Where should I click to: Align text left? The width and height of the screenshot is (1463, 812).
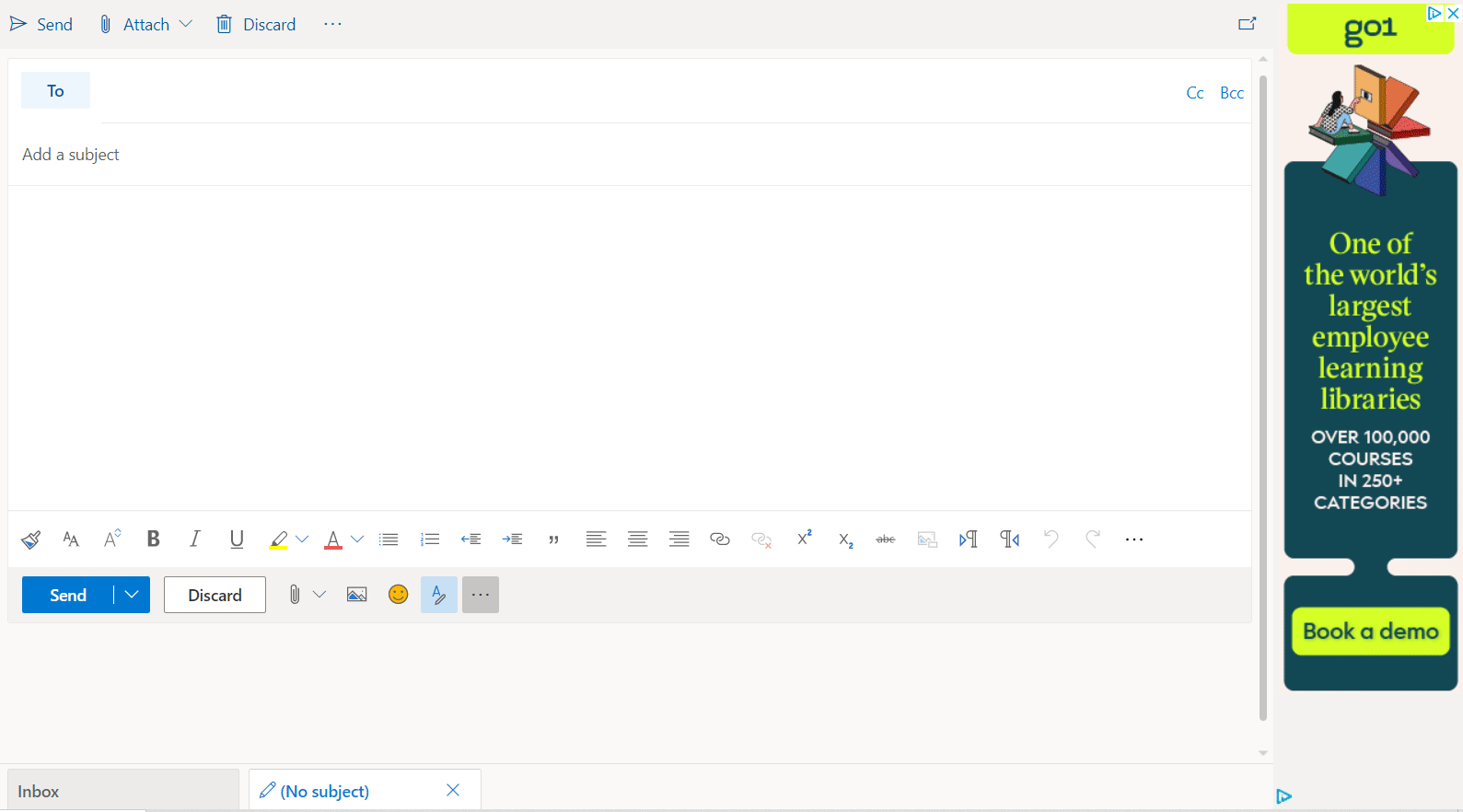tap(596, 539)
